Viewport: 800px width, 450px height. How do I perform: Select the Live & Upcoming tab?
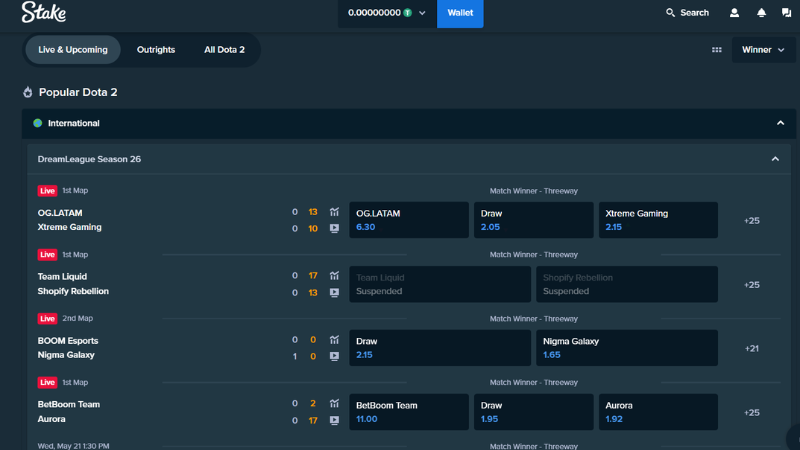pyautogui.click(x=73, y=49)
